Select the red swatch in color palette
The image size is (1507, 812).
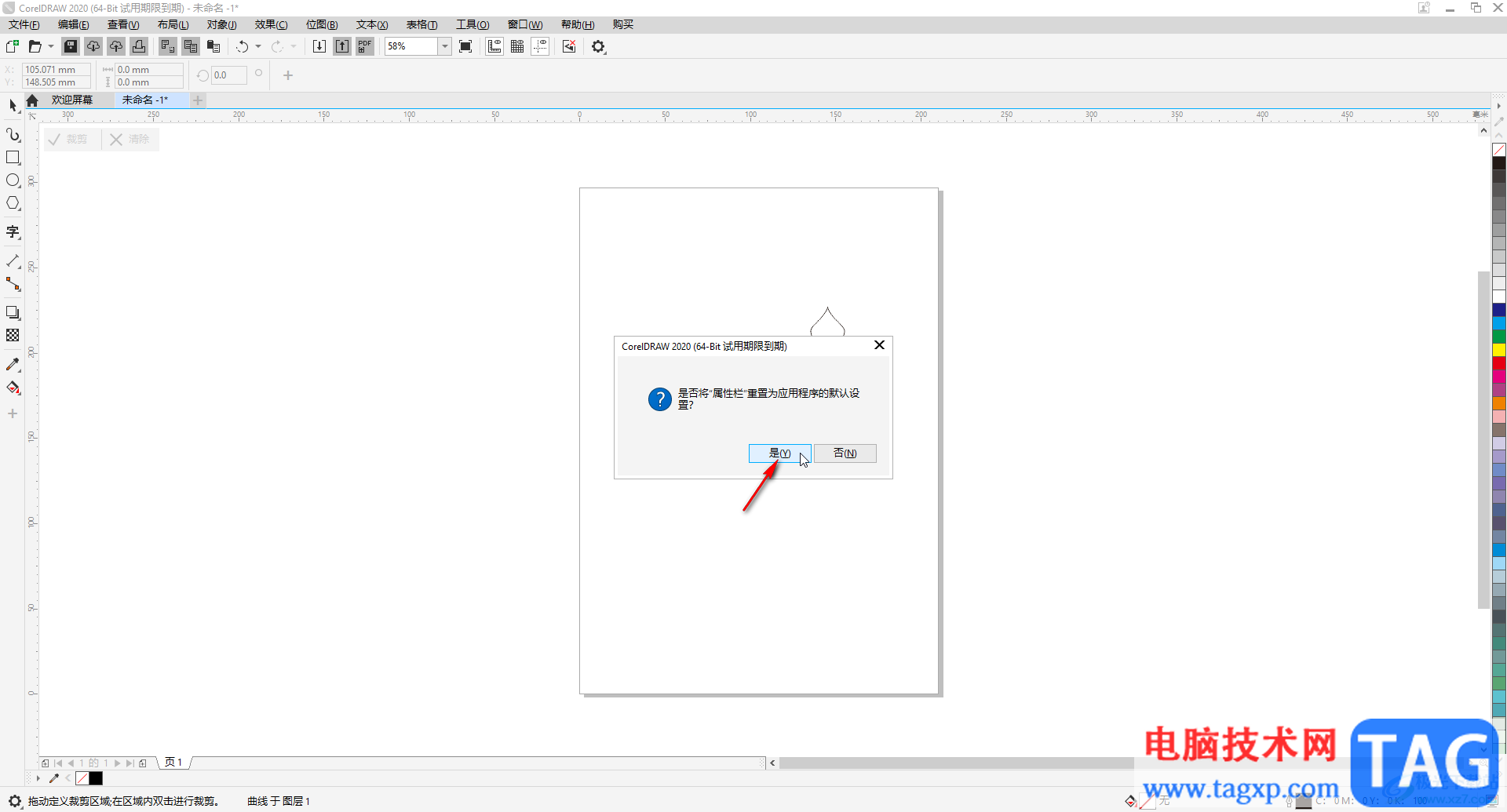pyautogui.click(x=1499, y=363)
